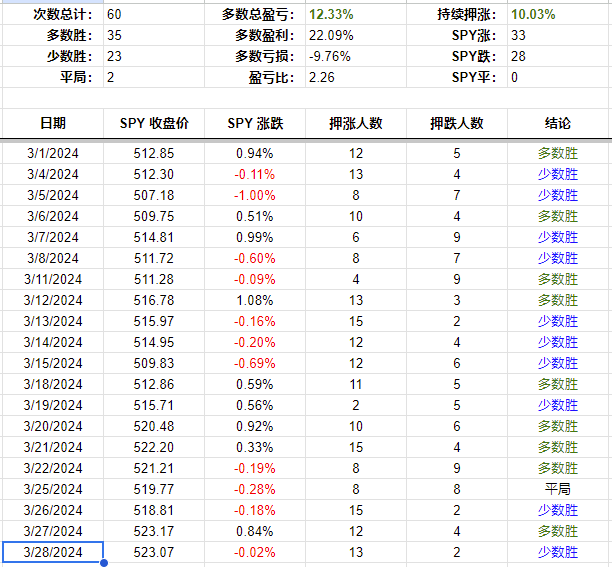The height and width of the screenshot is (567, 612).
Task: Select the 结论 cell for 3/28/2024
Action: (558, 552)
